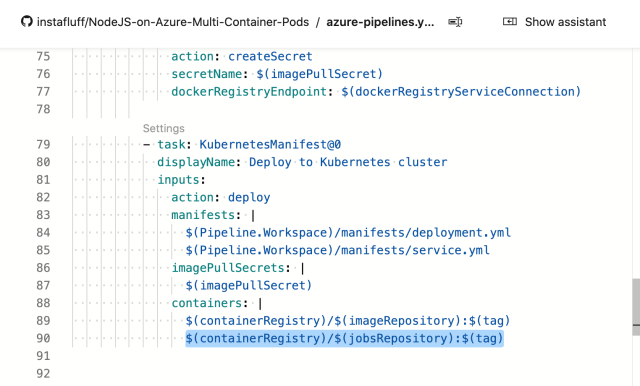Click the highlighted jobsRepository container line
This screenshot has width=640, height=386.
[x=344, y=338]
